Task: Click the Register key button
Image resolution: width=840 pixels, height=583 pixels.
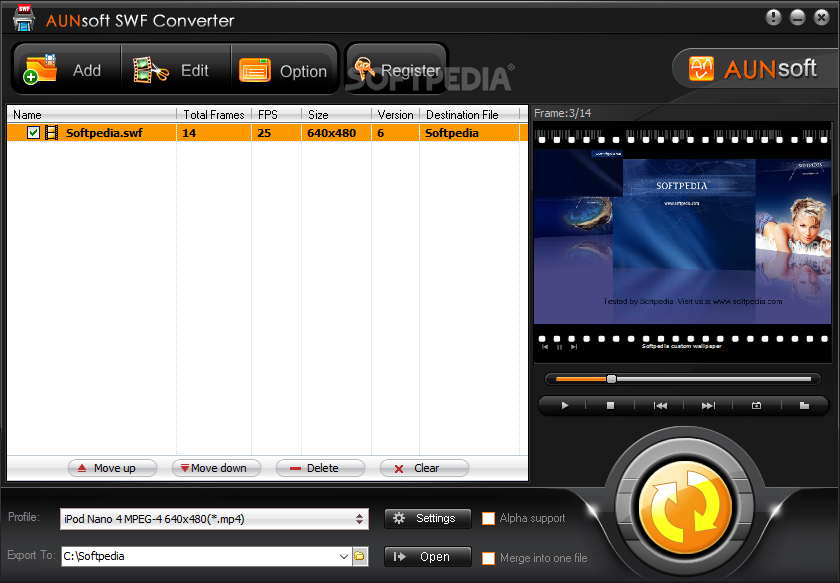Action: 397,70
